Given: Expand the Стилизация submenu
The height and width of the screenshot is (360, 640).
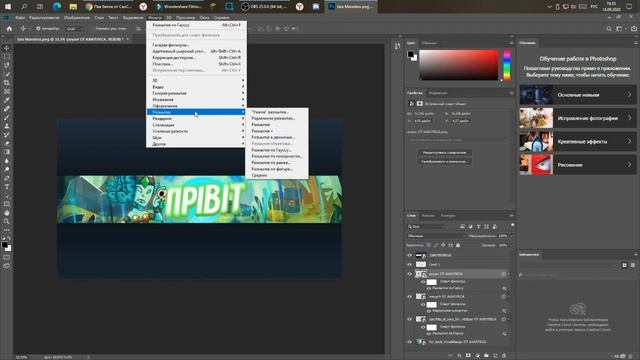Looking at the screenshot, I should (x=196, y=125).
